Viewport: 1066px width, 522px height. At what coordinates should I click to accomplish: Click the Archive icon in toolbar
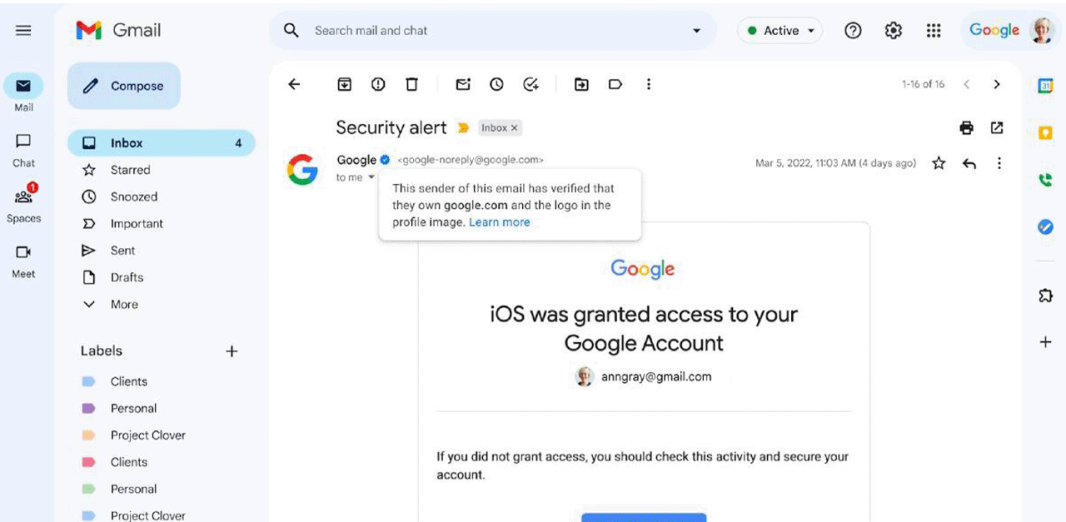pyautogui.click(x=345, y=84)
